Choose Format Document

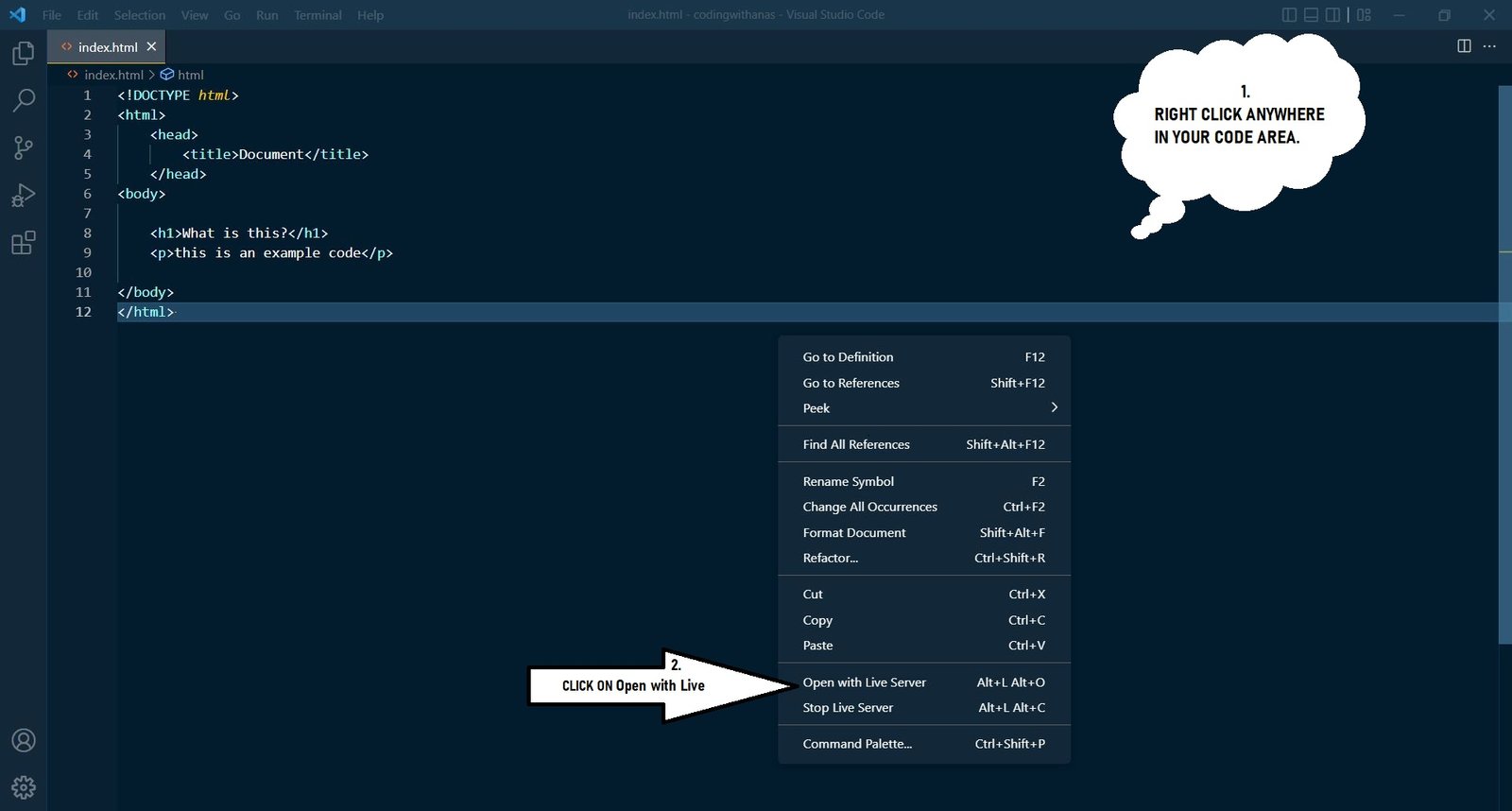coord(924,532)
